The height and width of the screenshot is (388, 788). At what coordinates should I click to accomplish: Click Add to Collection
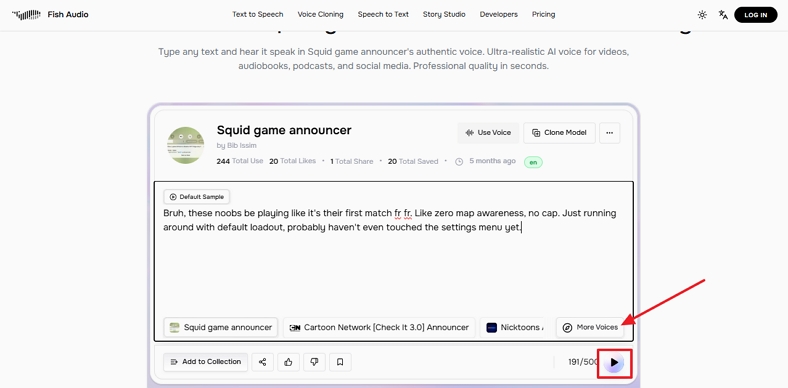pyautogui.click(x=206, y=362)
